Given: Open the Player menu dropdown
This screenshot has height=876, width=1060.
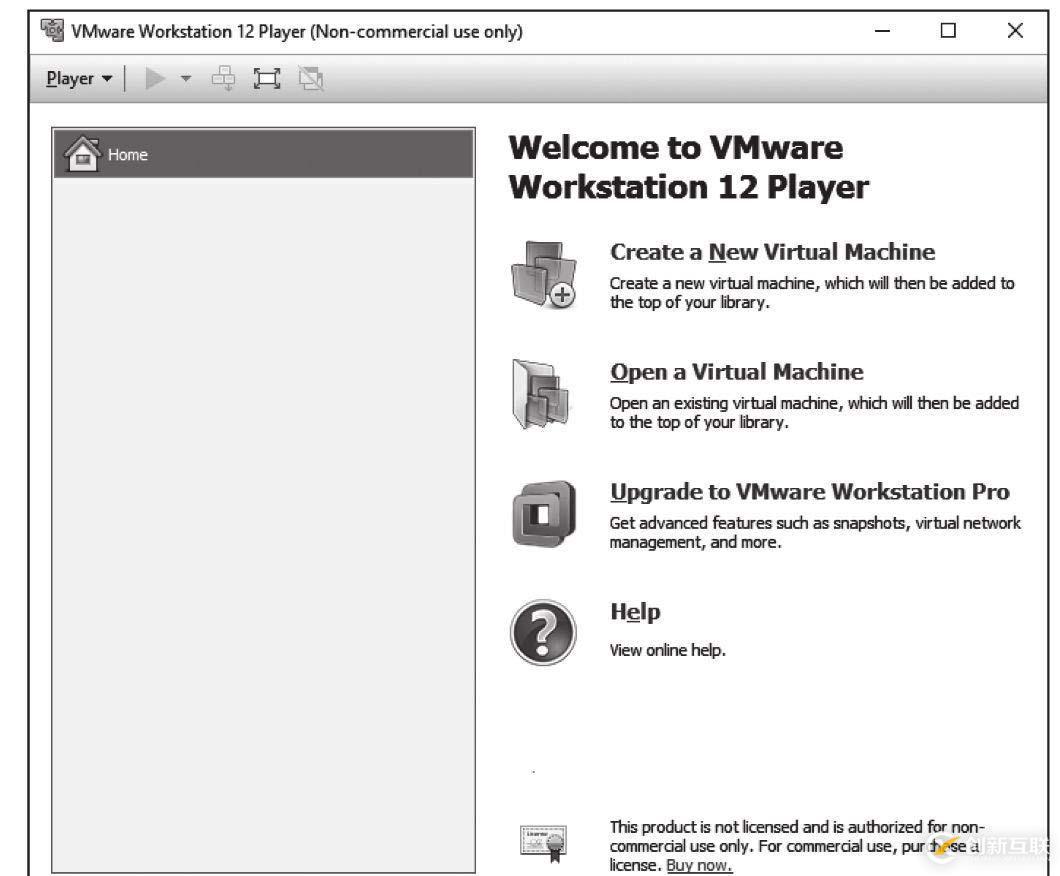Looking at the screenshot, I should [x=79, y=78].
